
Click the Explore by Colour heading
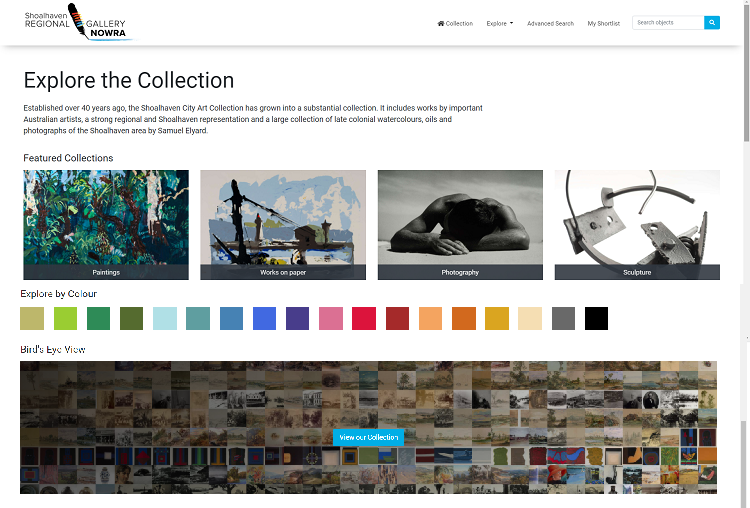58,294
